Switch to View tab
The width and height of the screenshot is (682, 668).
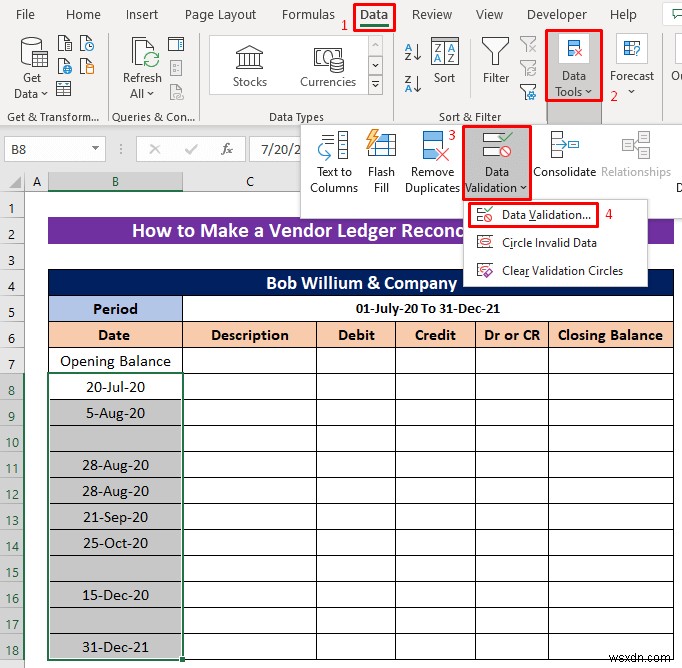pos(489,14)
